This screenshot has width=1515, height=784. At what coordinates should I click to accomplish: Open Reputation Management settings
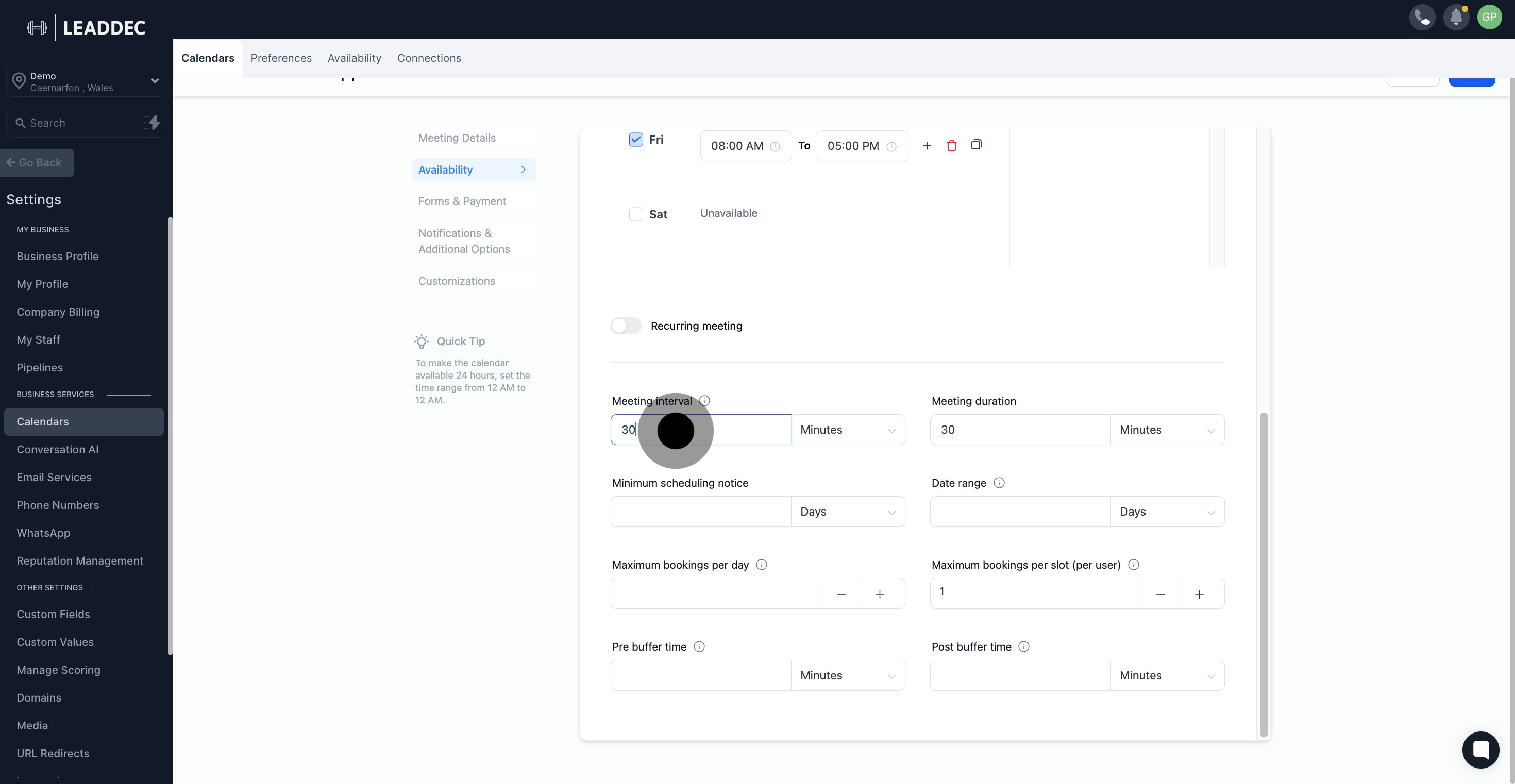[80, 561]
